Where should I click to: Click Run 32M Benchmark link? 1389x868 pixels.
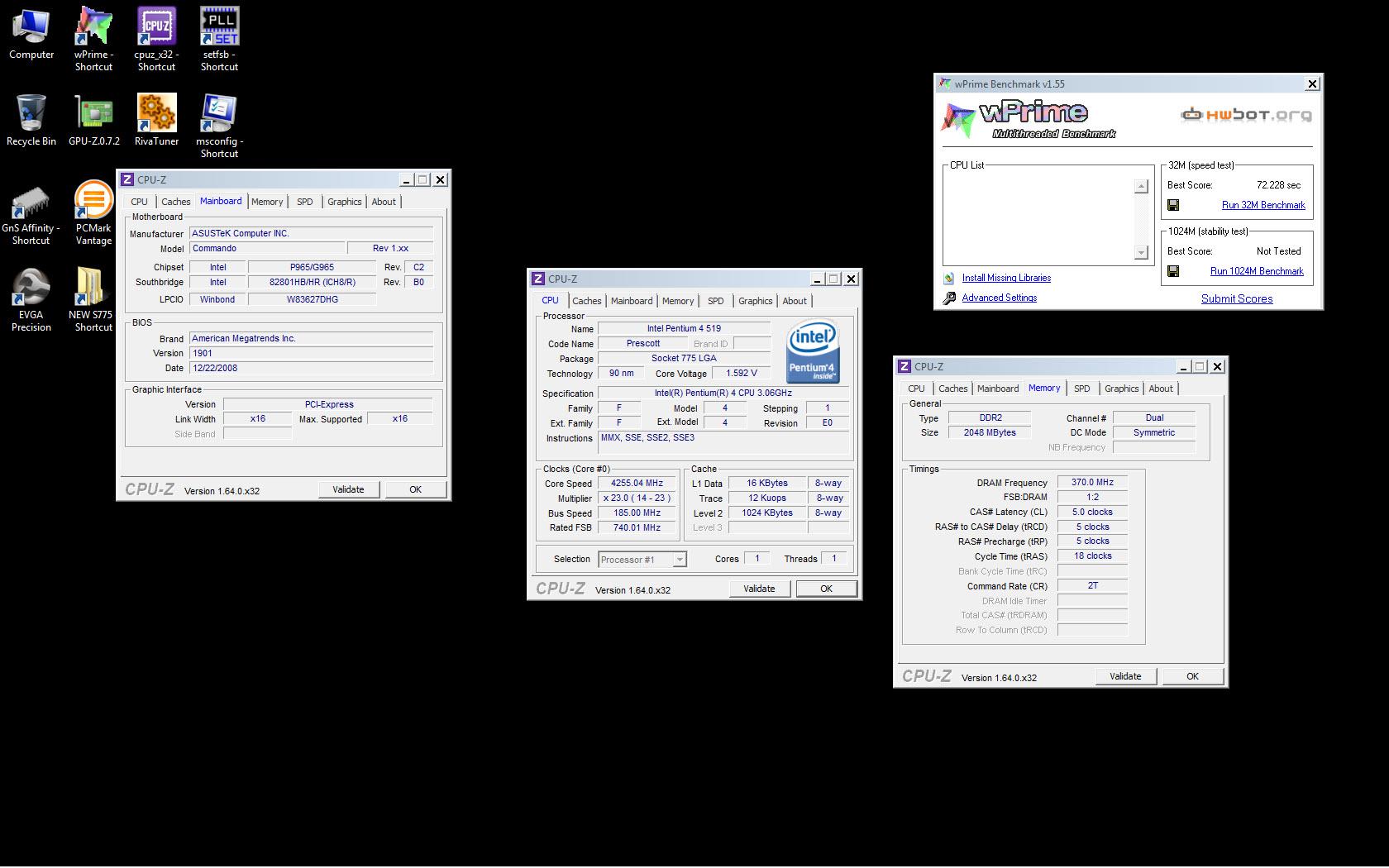(x=1263, y=205)
